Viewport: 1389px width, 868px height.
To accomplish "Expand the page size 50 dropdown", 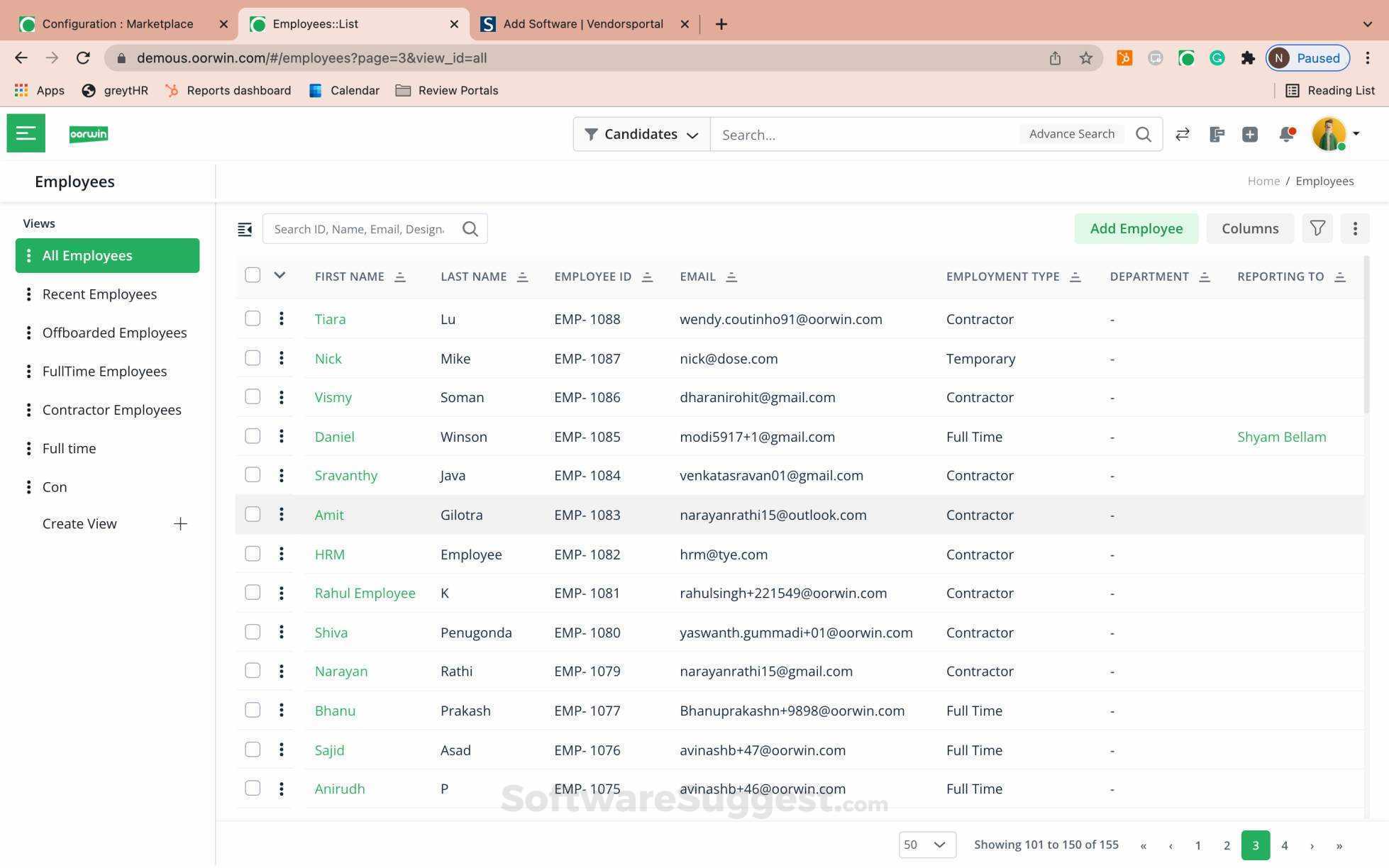I will [x=927, y=845].
